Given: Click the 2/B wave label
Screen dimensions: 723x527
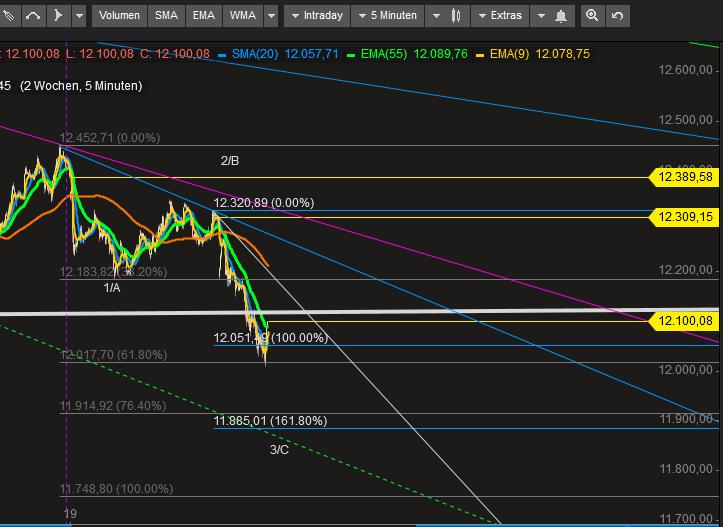Looking at the screenshot, I should coord(230,161).
